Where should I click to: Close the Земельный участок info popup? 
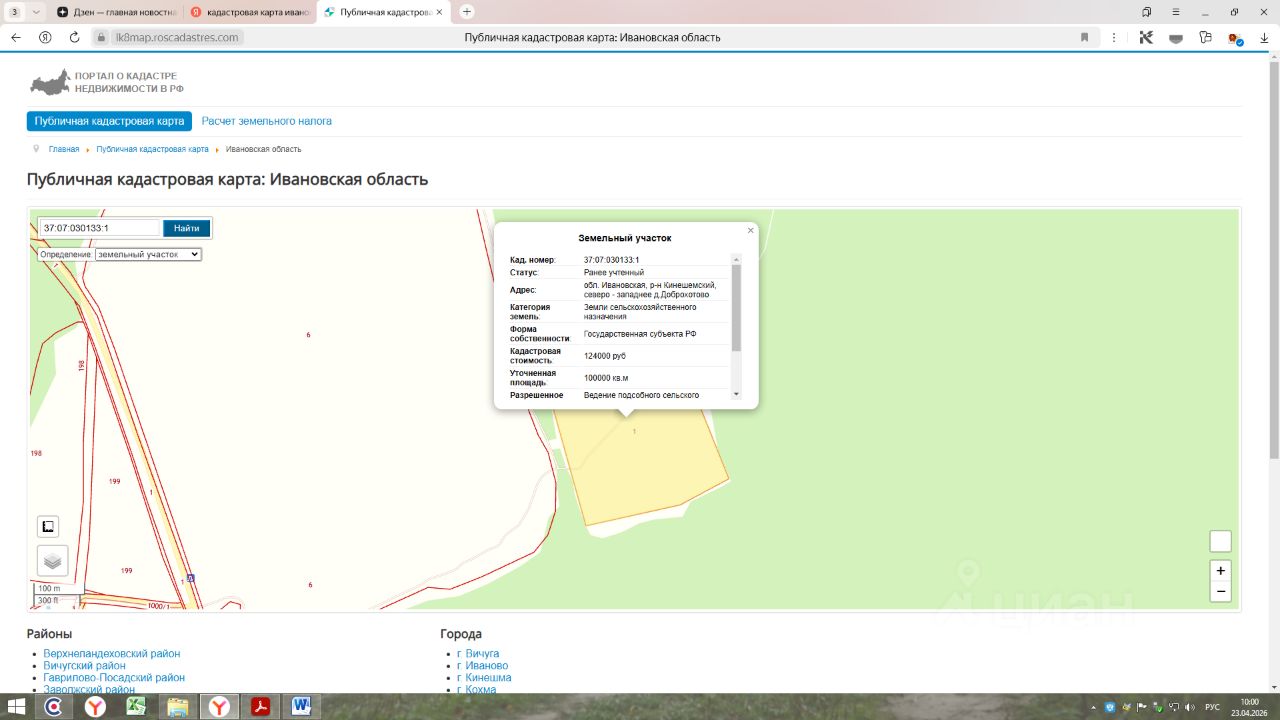(x=751, y=231)
